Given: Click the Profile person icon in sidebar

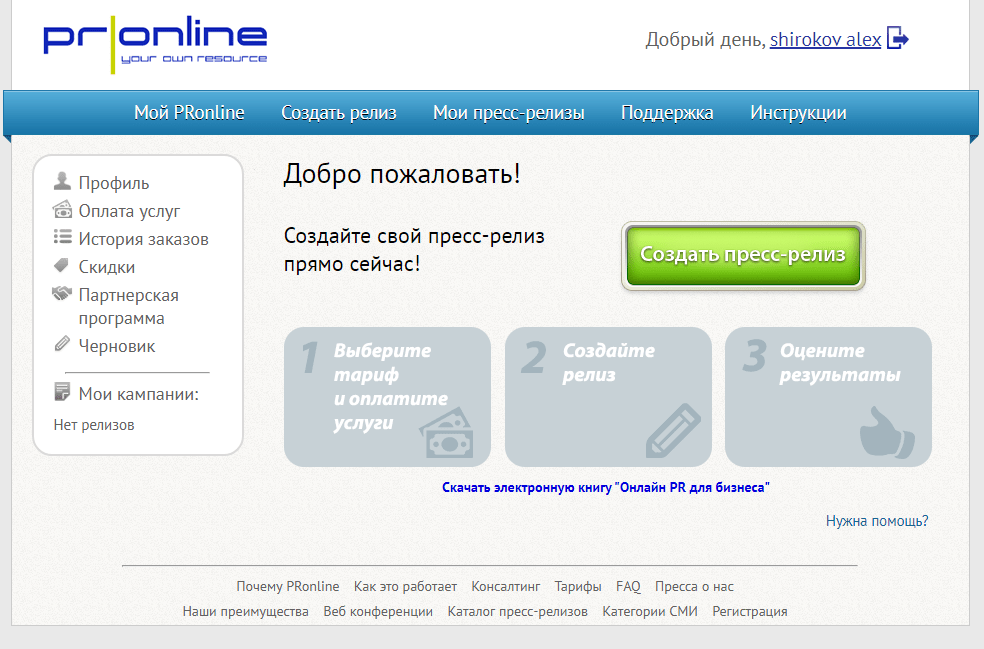Looking at the screenshot, I should point(62,182).
